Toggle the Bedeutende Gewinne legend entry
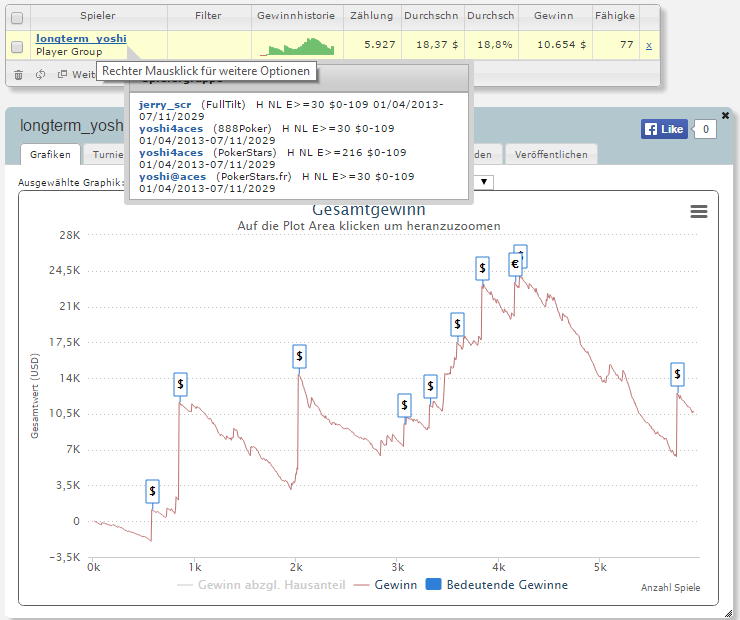The image size is (740, 620). 496,585
